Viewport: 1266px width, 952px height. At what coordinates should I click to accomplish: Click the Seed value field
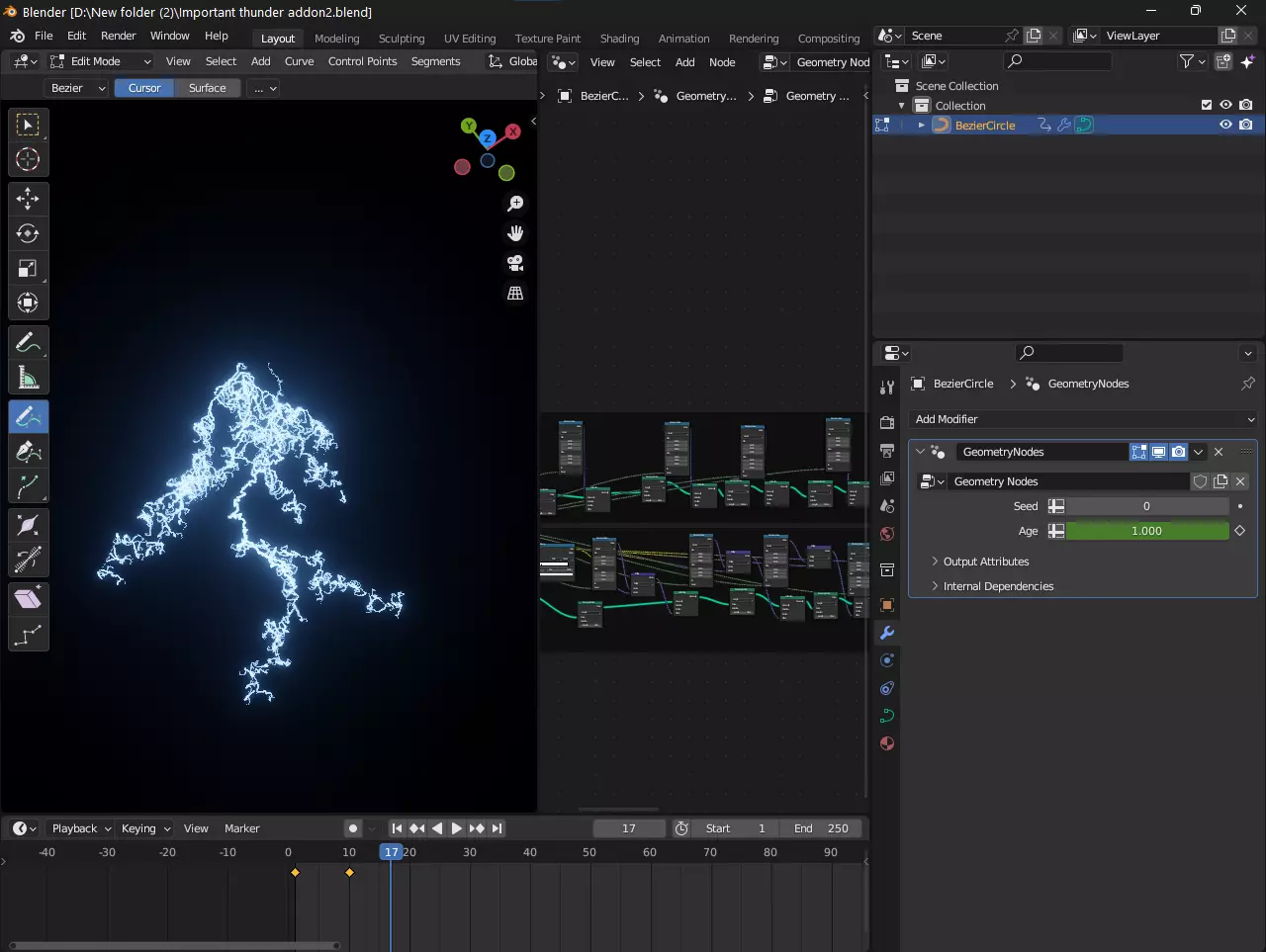[1146, 506]
